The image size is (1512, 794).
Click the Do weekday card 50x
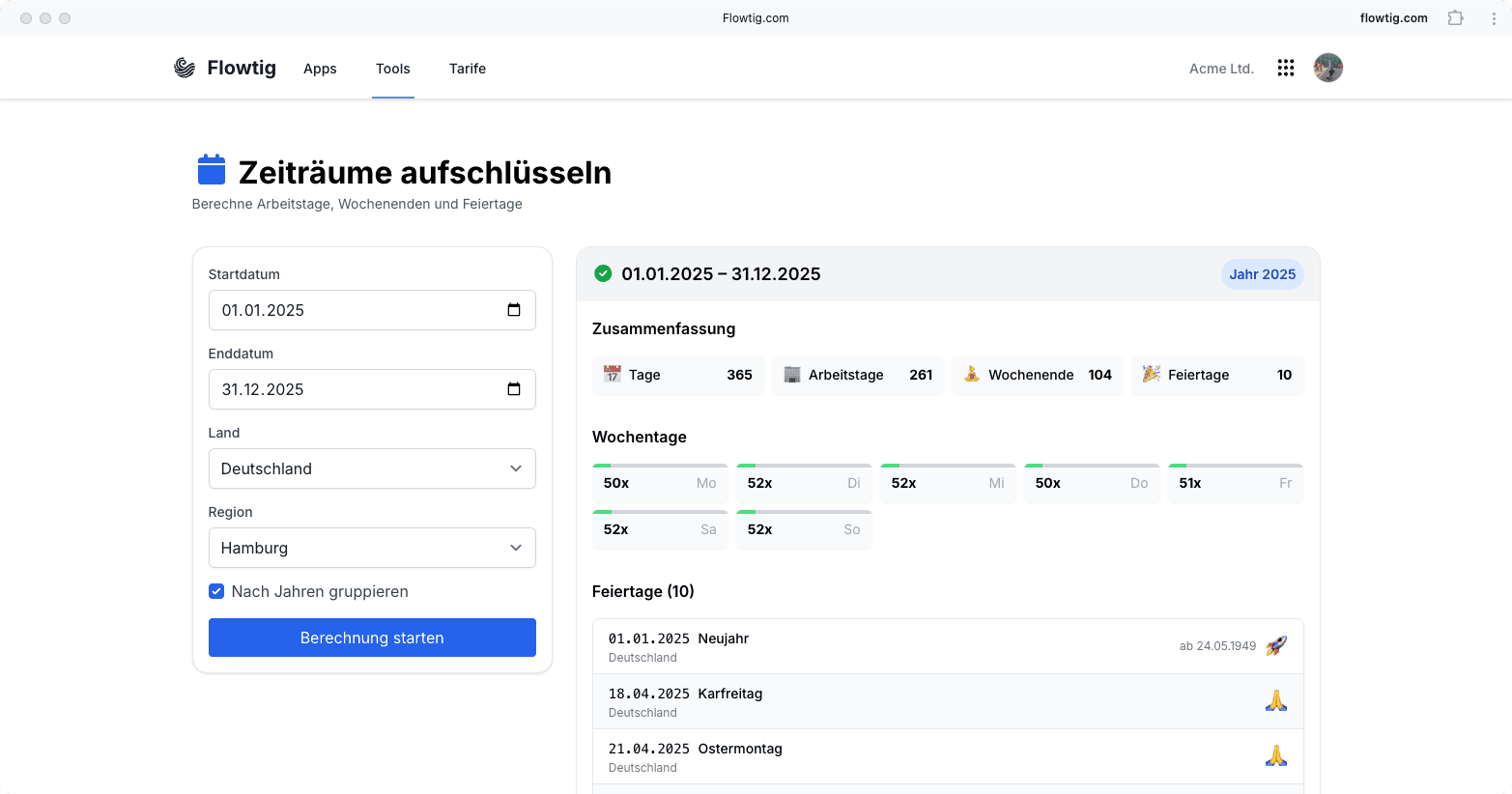click(x=1092, y=483)
